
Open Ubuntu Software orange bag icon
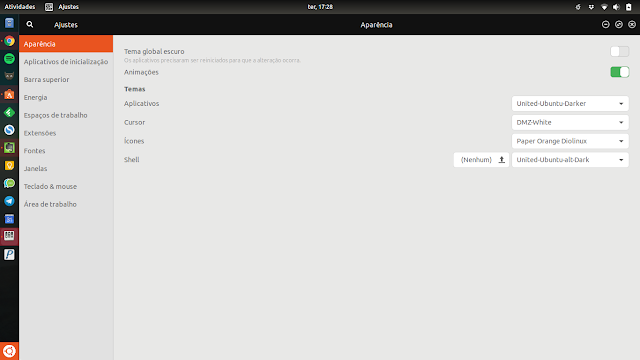(9, 94)
